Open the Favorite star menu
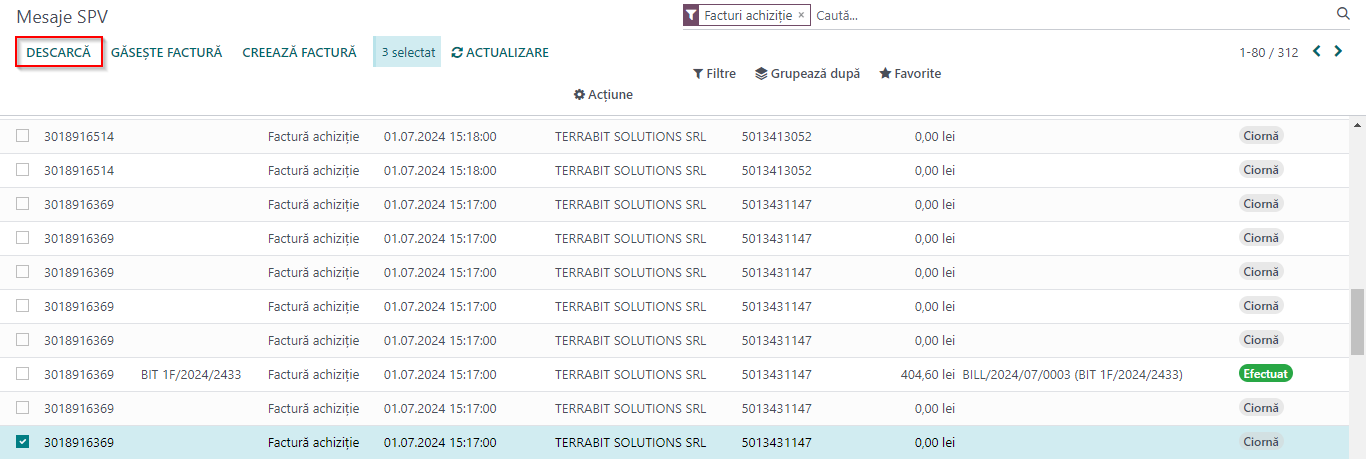Screen dimensions: 1366x459 910,73
